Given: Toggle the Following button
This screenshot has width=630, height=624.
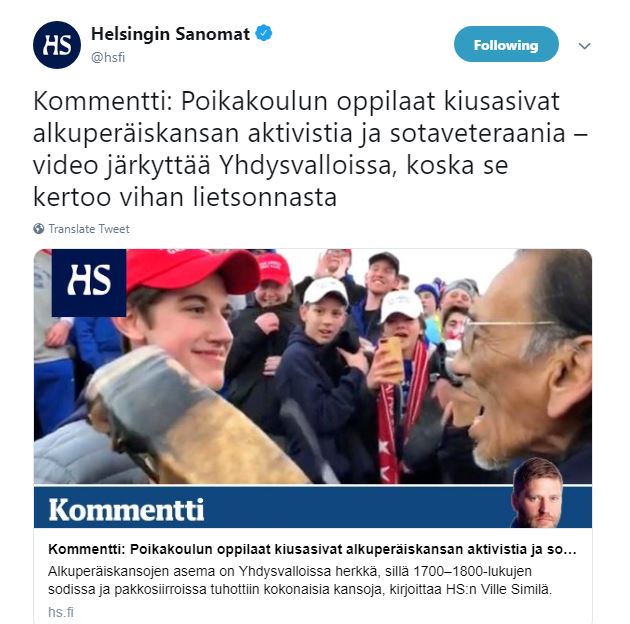Looking at the screenshot, I should (x=506, y=45).
